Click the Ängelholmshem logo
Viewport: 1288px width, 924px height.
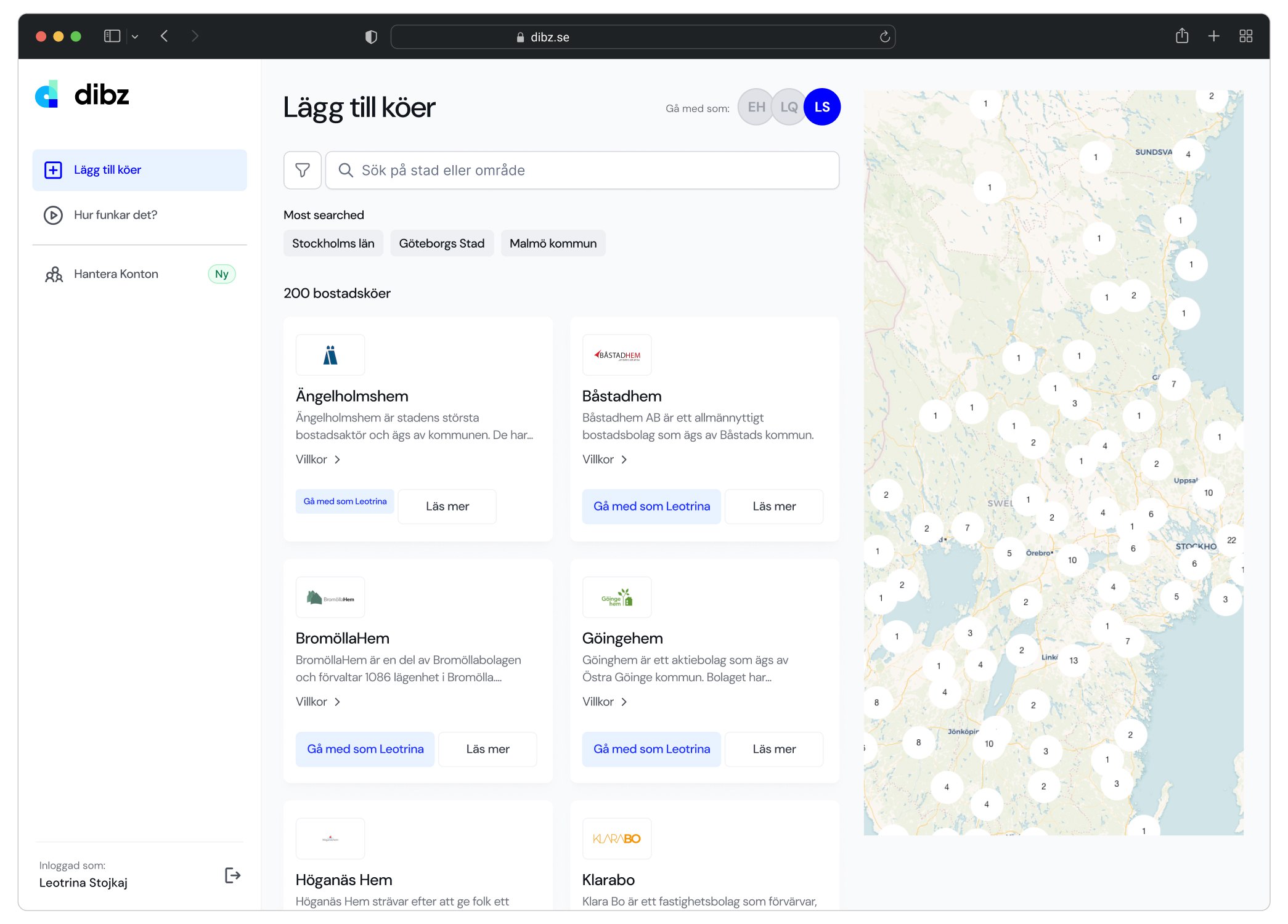pos(330,355)
